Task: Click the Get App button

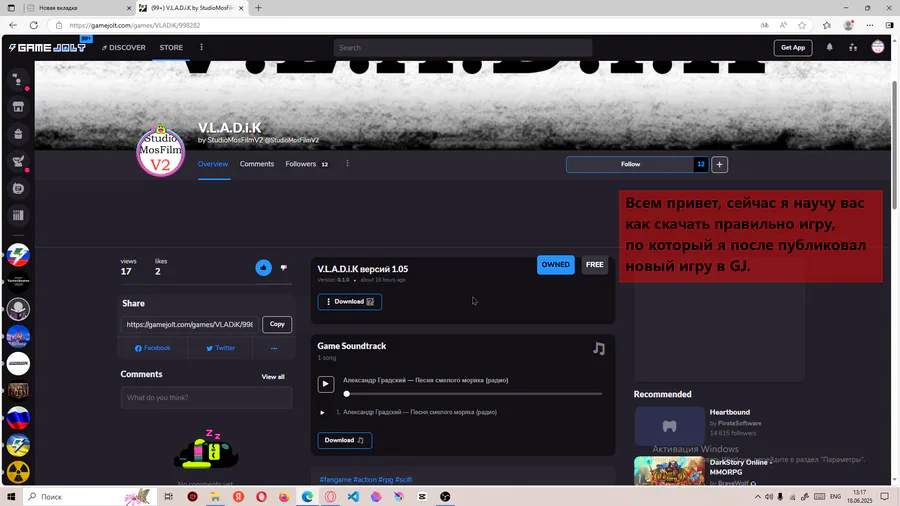Action: click(793, 48)
